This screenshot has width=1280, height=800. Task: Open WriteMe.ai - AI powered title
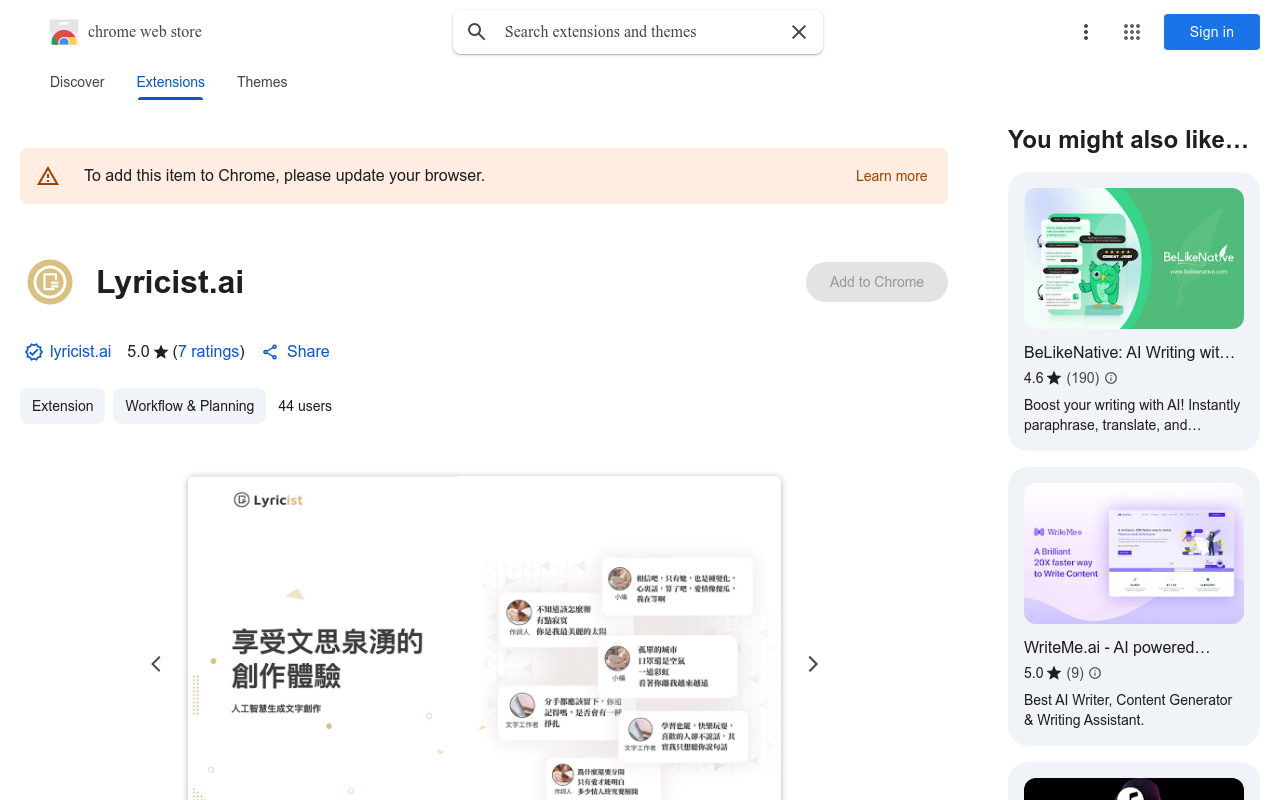click(1117, 647)
